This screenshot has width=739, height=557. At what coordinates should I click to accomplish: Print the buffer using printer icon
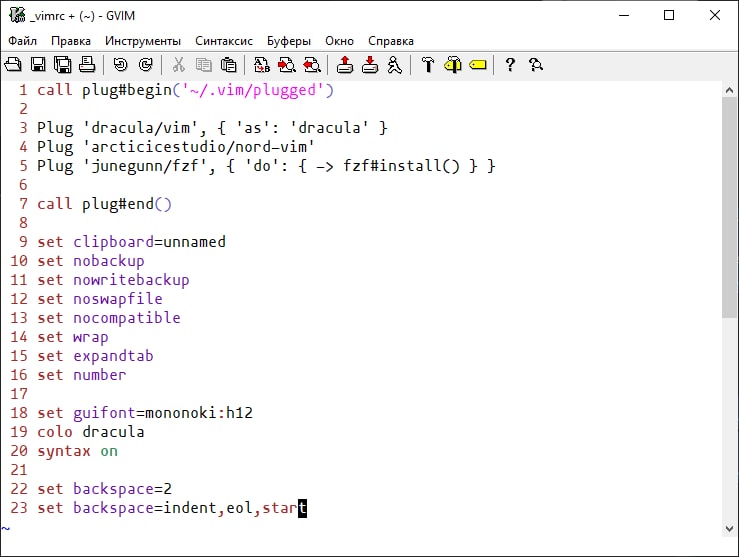(x=87, y=65)
